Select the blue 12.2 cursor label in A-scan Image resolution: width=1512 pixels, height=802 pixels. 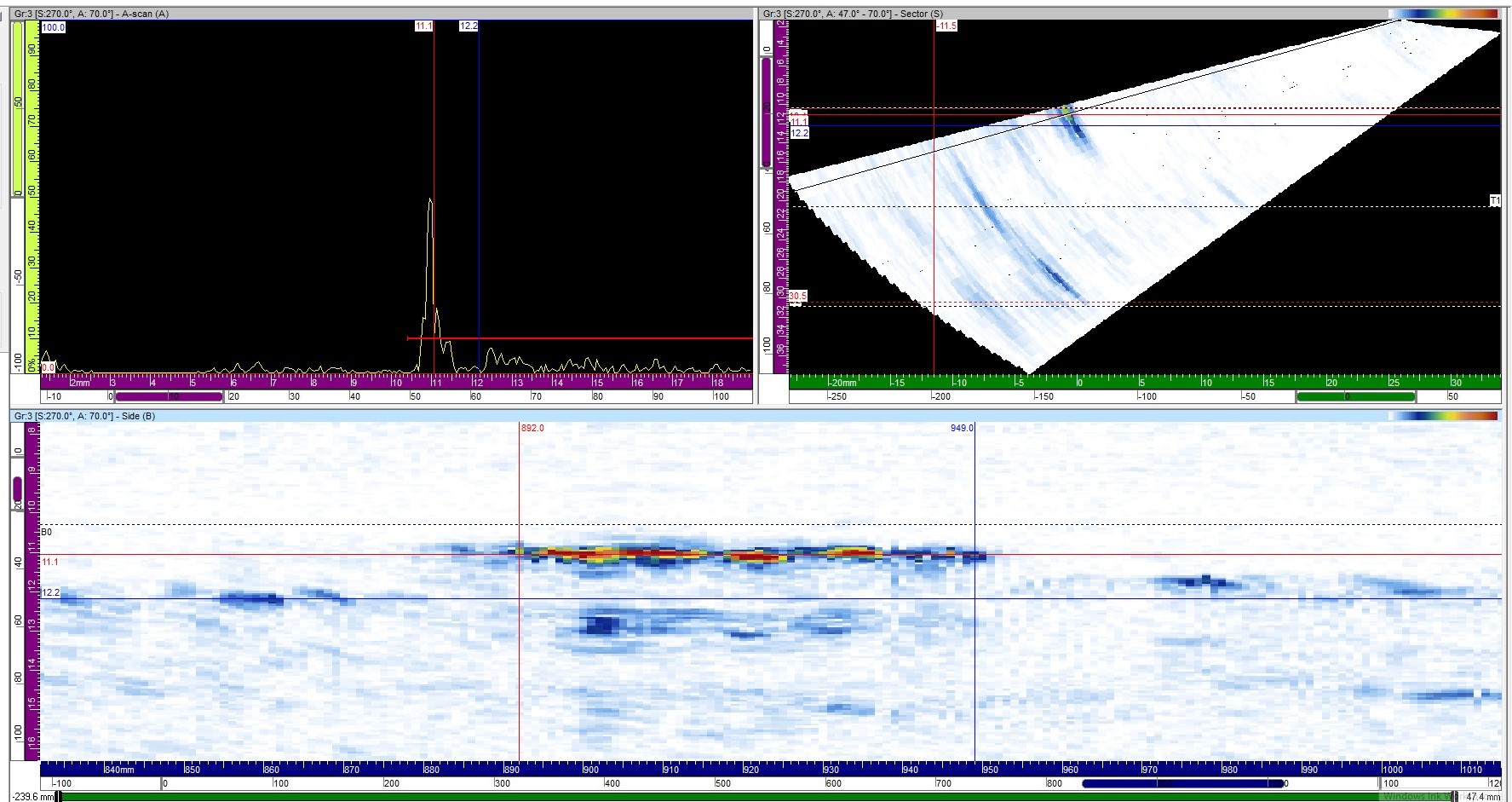click(x=469, y=26)
